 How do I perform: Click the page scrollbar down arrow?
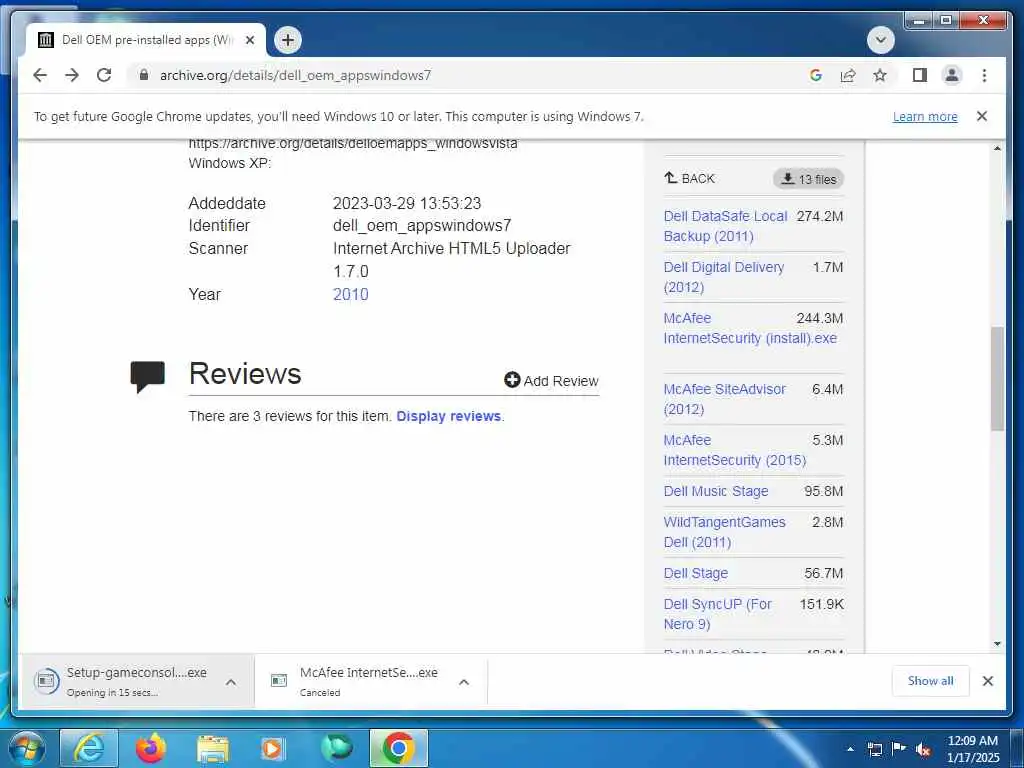[x=997, y=644]
